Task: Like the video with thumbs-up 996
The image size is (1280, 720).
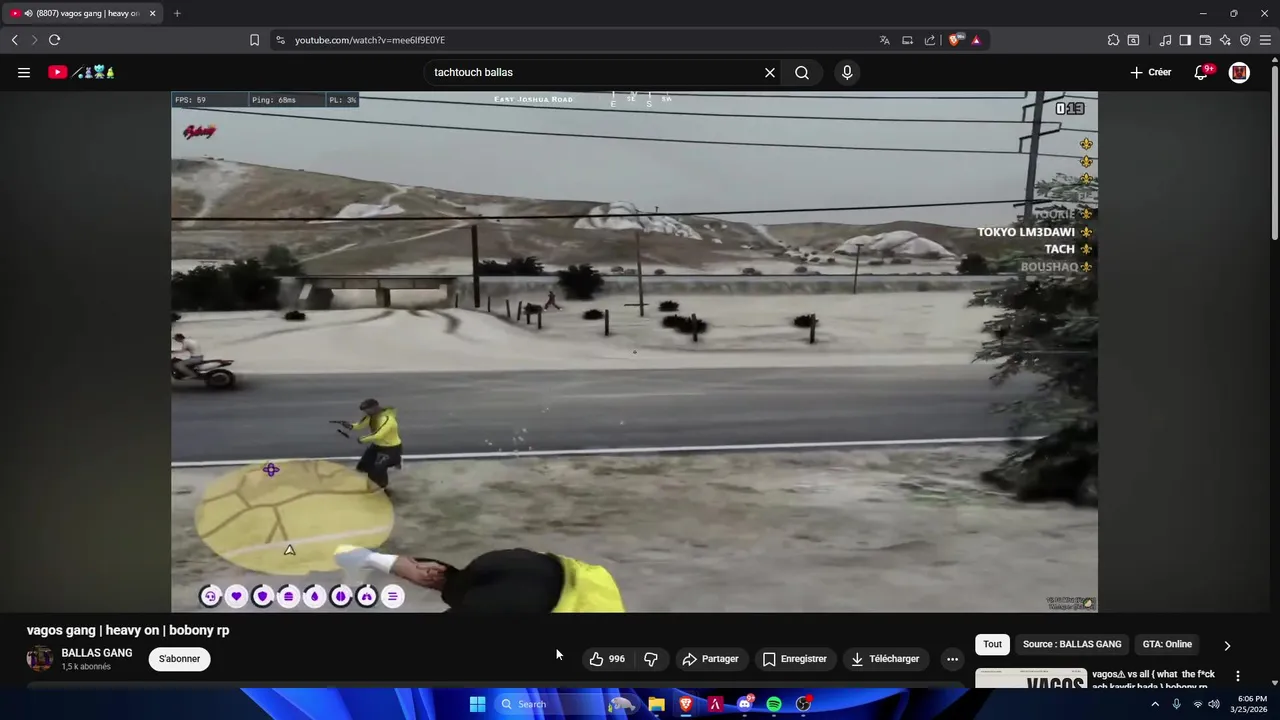Action: coord(607,658)
